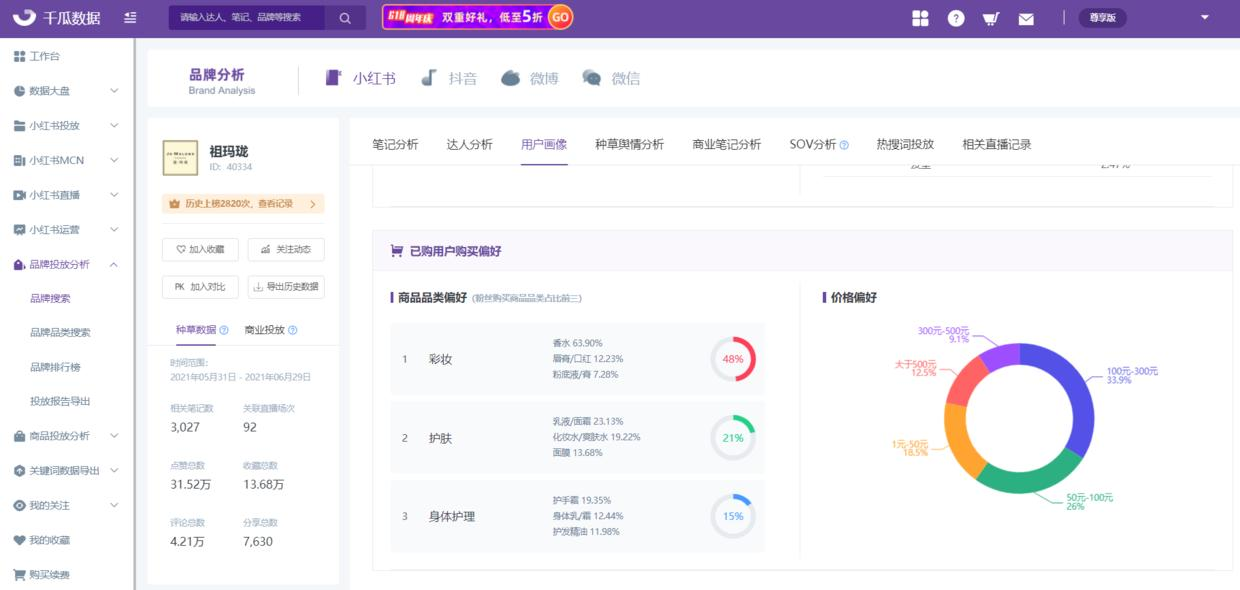Click the 导出历史数据 export button
Viewport: 1240px width, 590px height.
tap(285, 287)
